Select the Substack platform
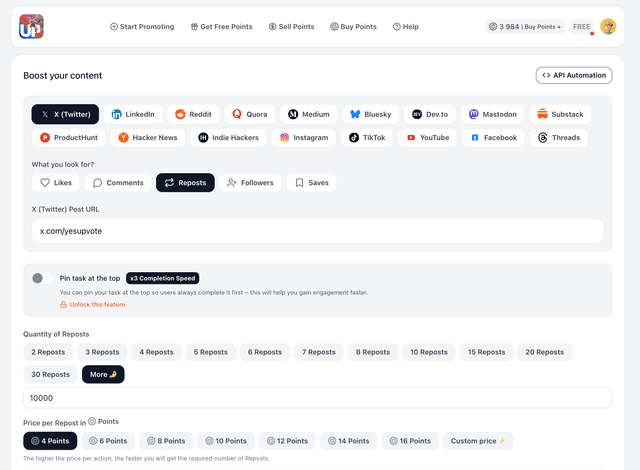Screen dimensions: 640x470 [558, 114]
